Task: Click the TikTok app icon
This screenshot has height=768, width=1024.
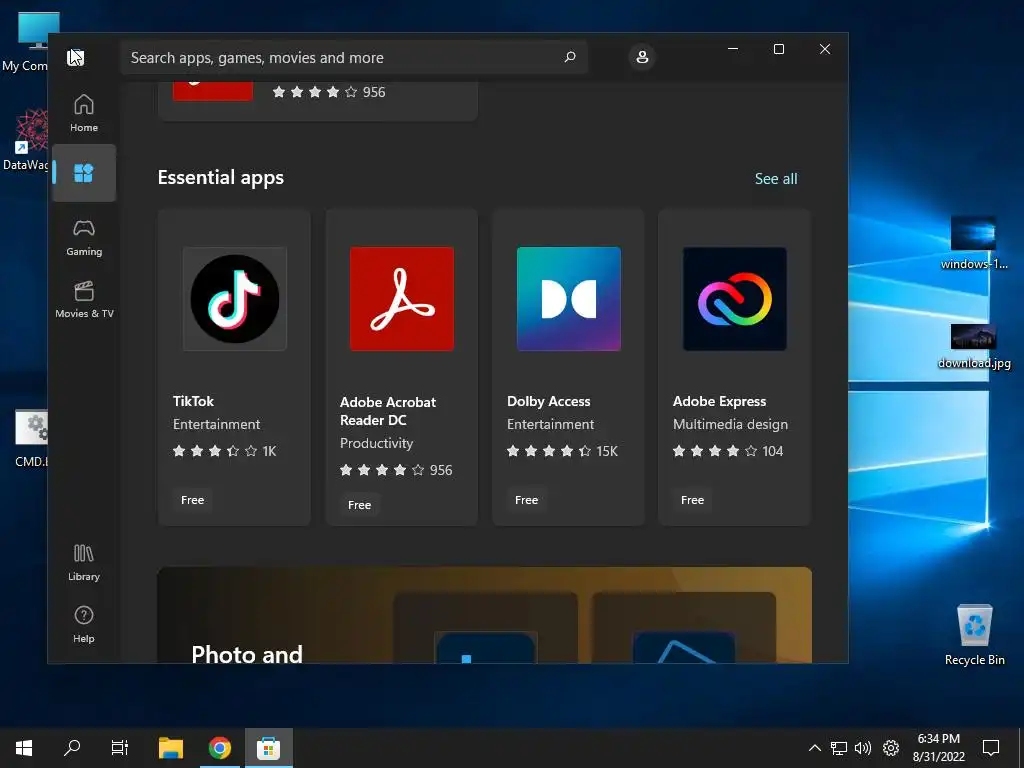Action: [234, 299]
